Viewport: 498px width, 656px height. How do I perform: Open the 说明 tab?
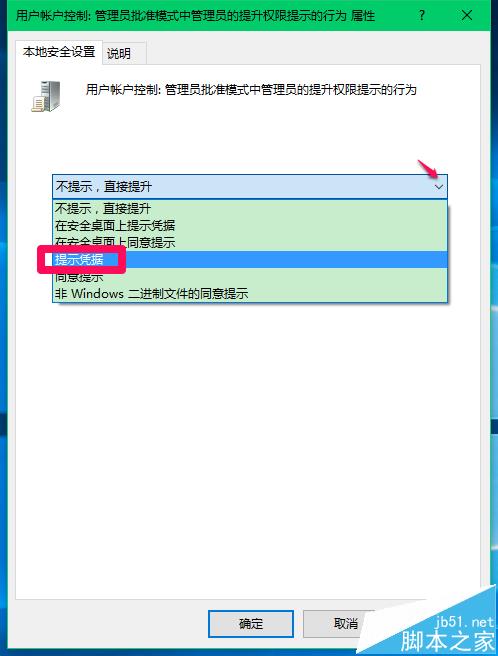tap(119, 54)
